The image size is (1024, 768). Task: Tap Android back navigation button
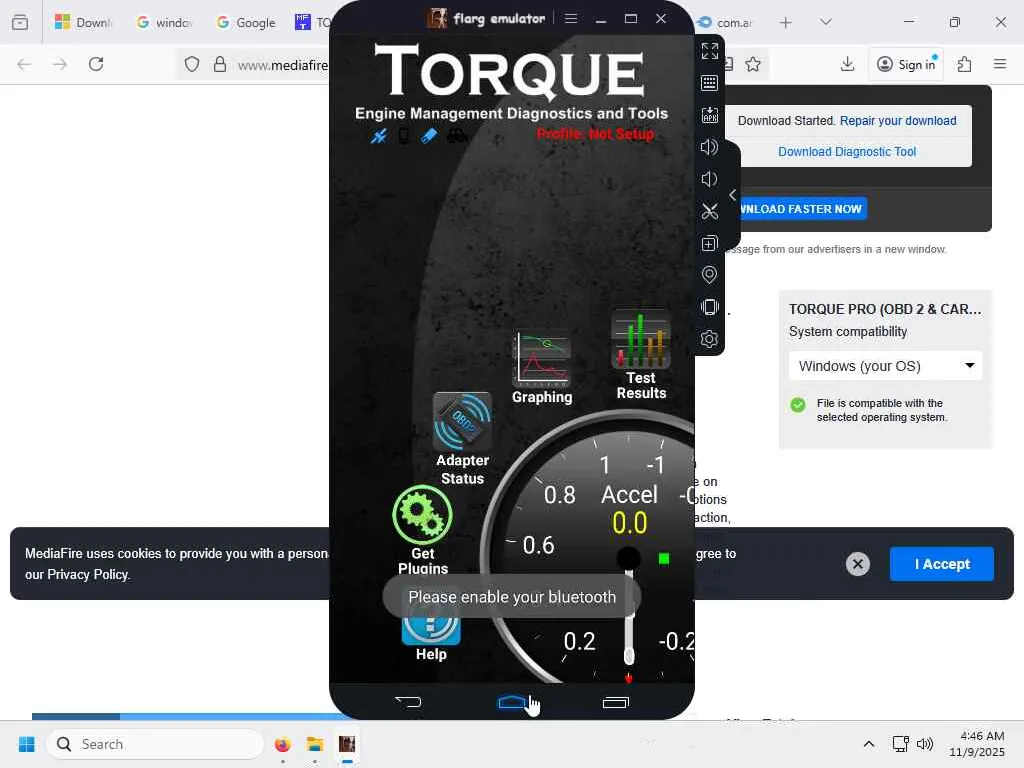(409, 702)
